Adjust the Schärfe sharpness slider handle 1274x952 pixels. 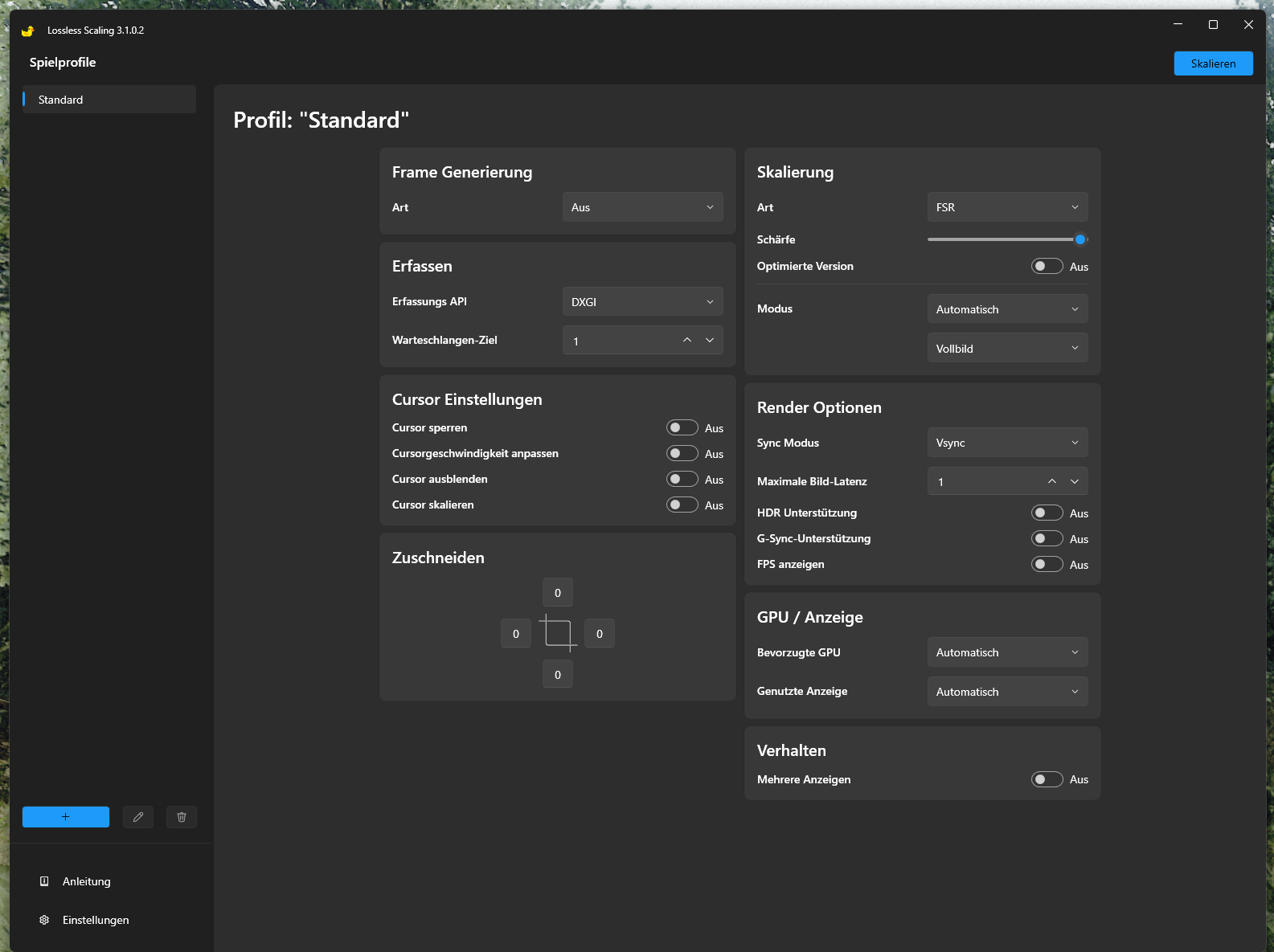coord(1080,239)
